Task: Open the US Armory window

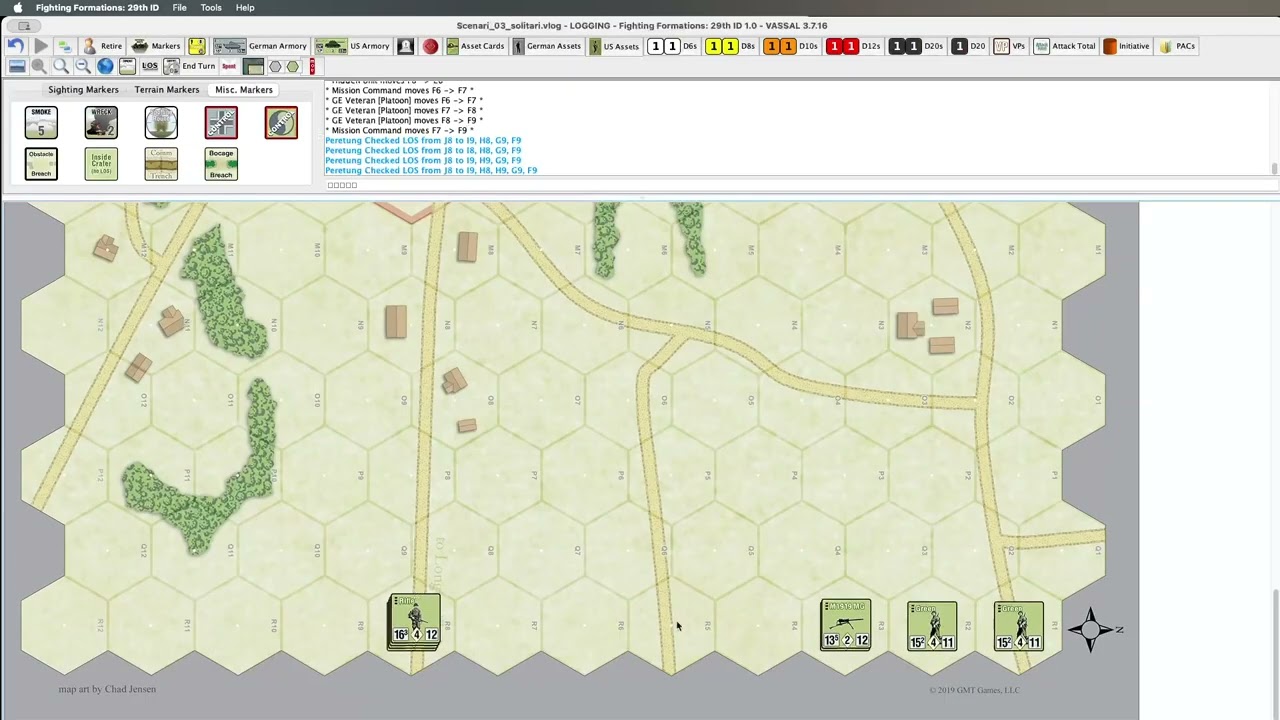Action: point(353,46)
